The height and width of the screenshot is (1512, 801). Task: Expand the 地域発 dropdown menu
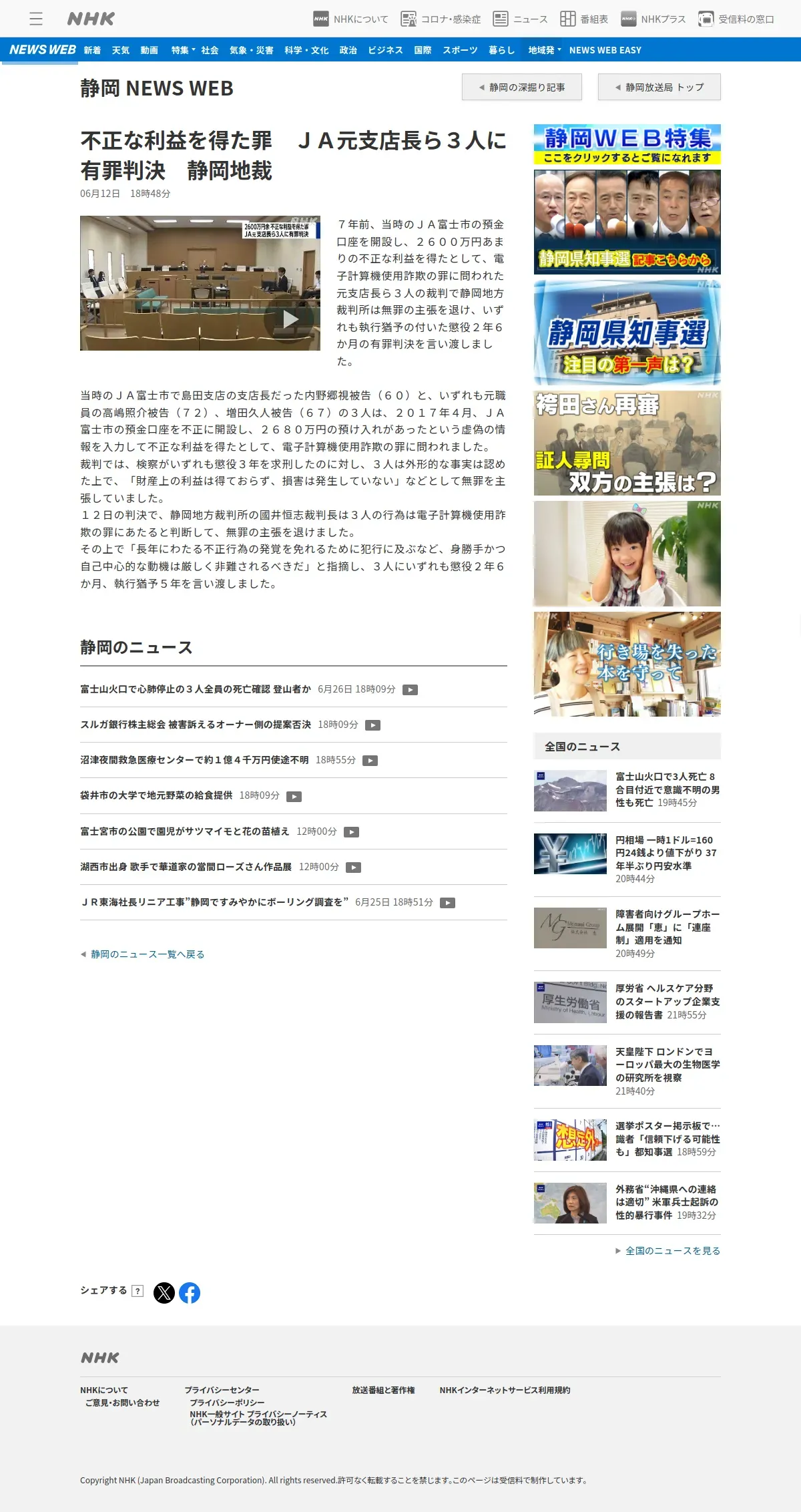point(545,50)
